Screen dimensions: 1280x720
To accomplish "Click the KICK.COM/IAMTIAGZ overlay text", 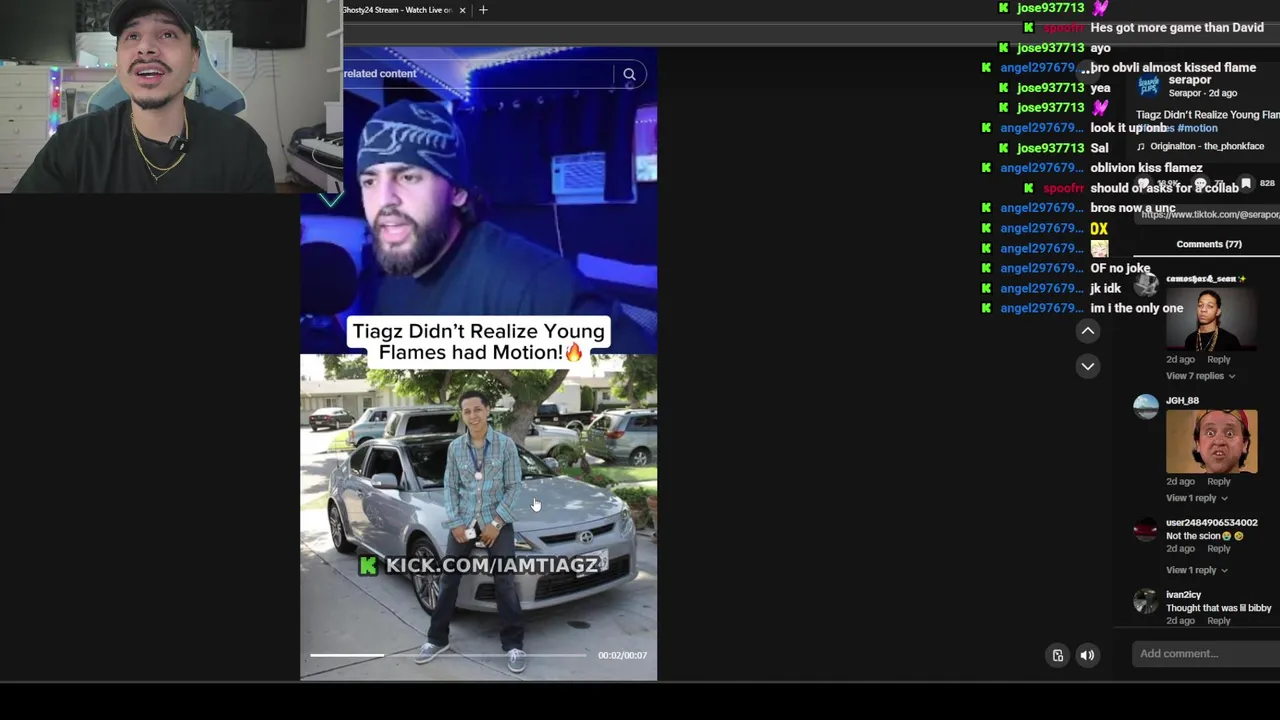I will coord(492,565).
